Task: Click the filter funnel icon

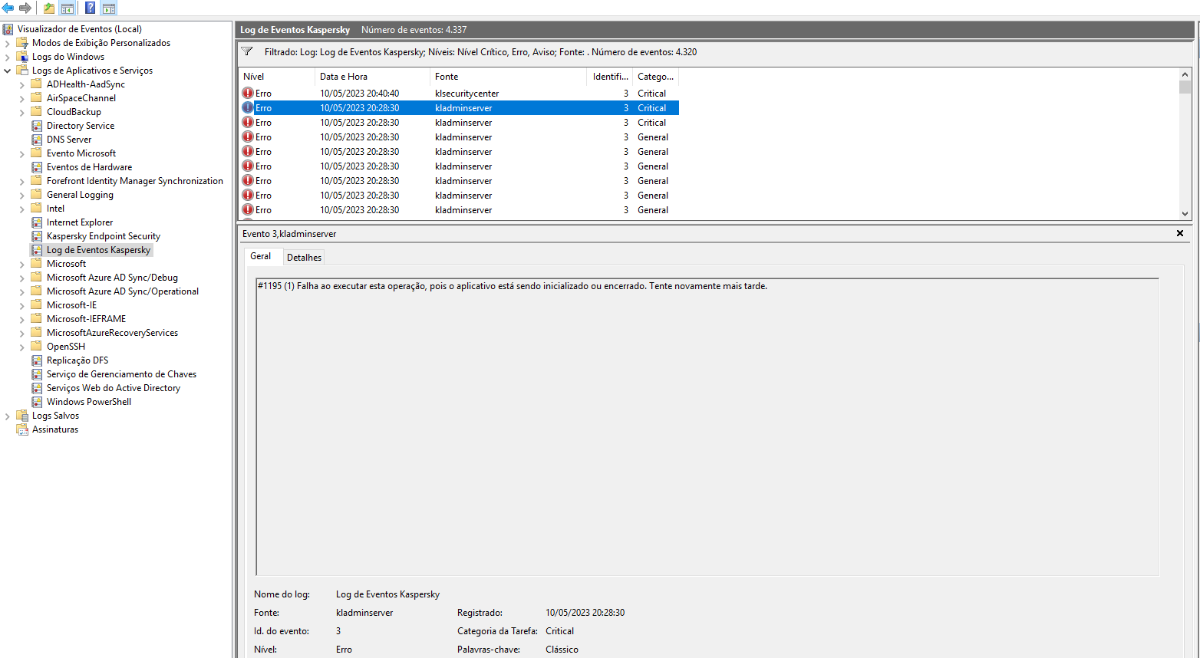Action: [247, 50]
